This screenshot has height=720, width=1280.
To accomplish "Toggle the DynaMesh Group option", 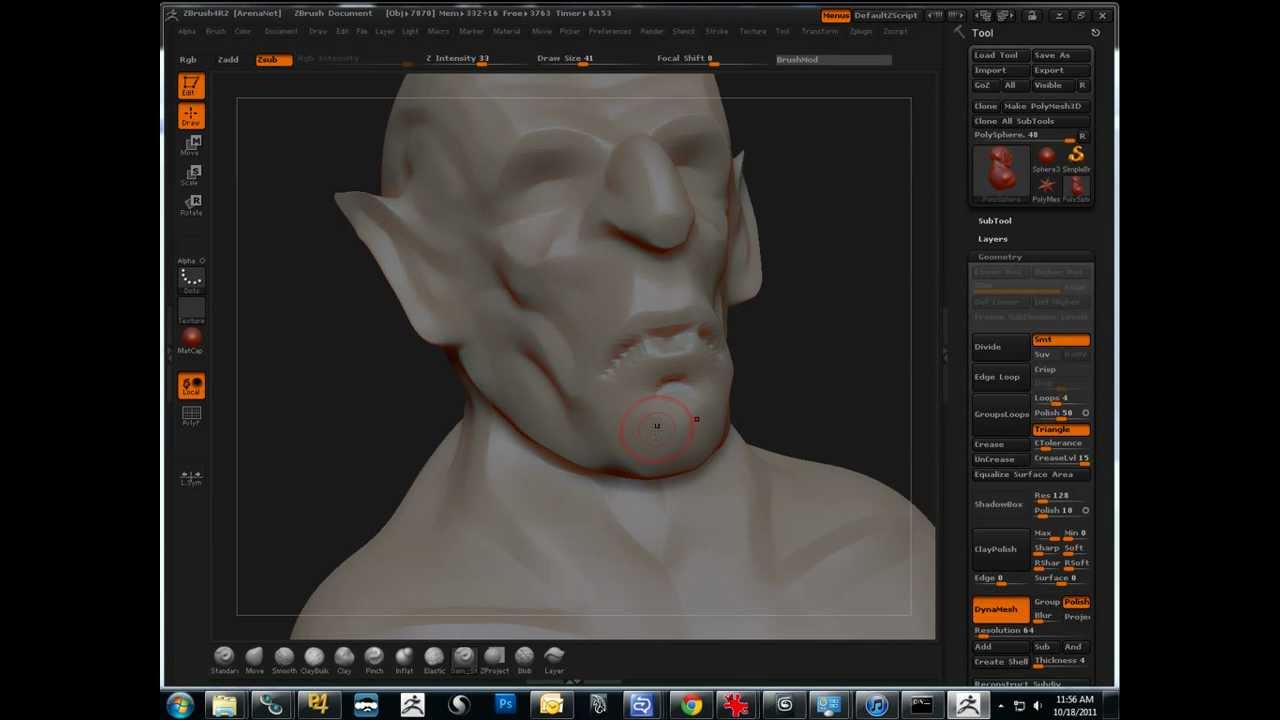I will tap(1047, 602).
